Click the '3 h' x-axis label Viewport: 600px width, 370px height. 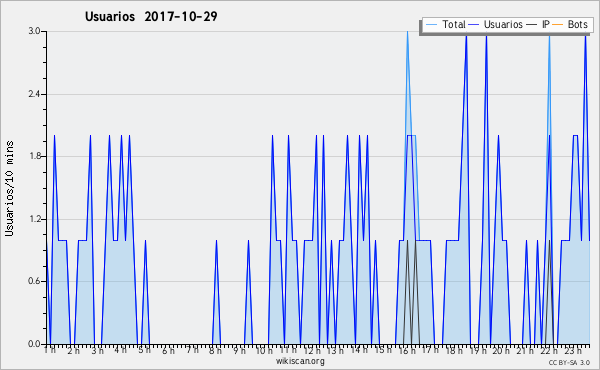(97, 350)
